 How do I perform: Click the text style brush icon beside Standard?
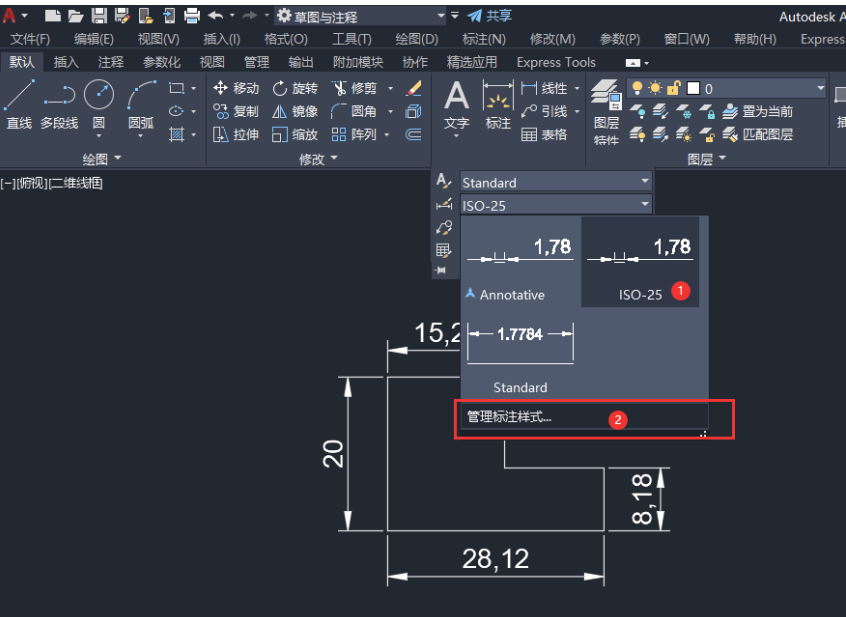coord(443,181)
